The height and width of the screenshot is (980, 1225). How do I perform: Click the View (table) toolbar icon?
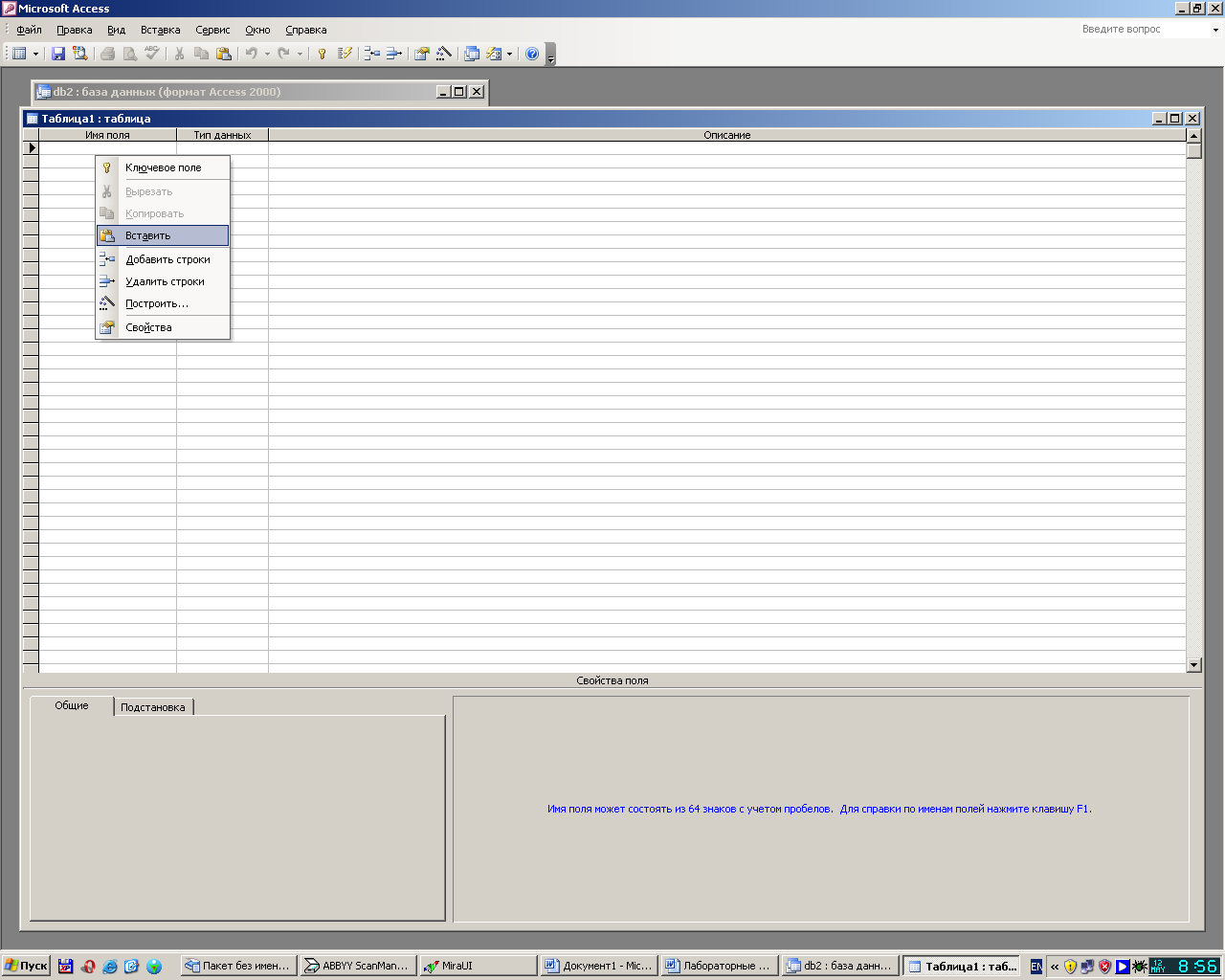pos(19,54)
